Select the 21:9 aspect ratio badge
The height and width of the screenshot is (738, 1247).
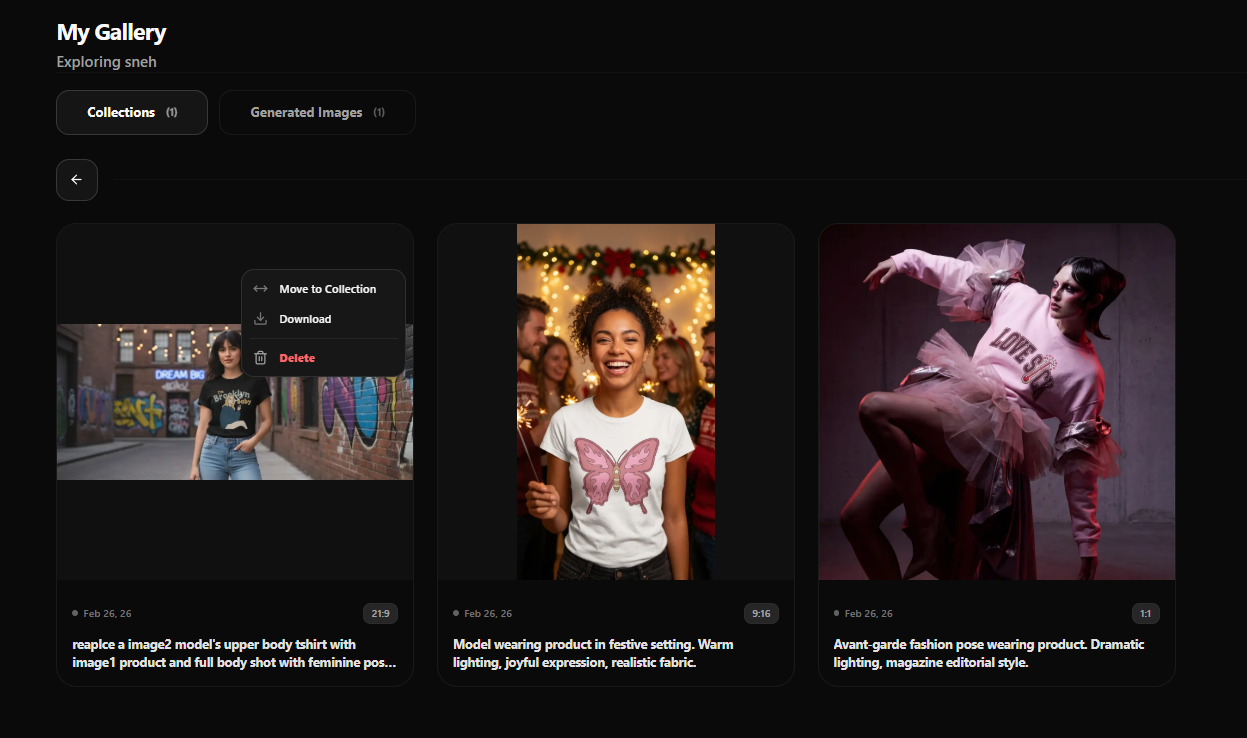(x=380, y=613)
